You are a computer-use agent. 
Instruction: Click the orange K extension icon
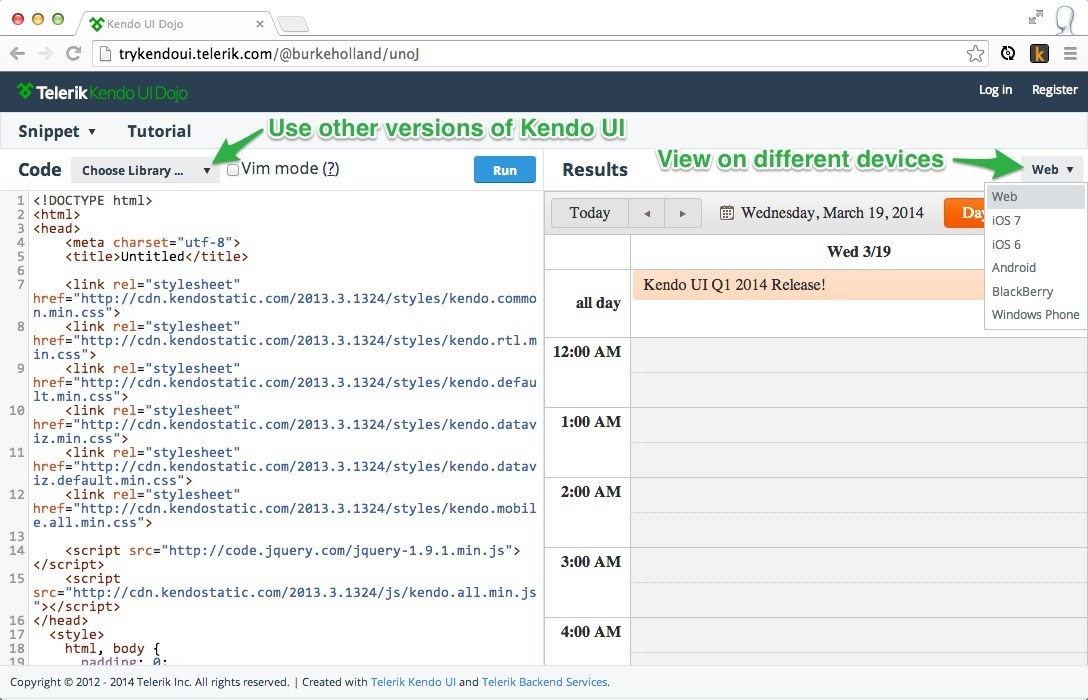pyautogui.click(x=1039, y=53)
